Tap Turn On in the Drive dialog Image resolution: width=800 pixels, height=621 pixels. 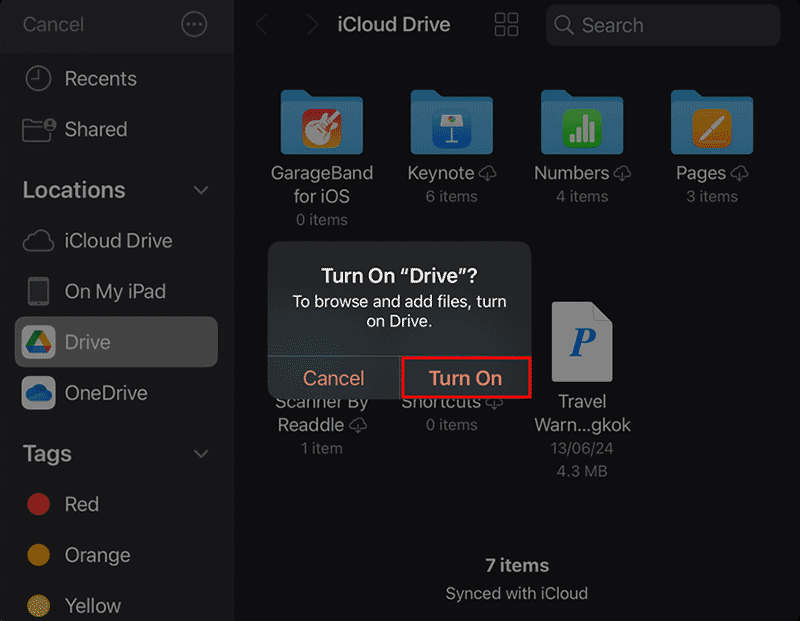(x=466, y=377)
